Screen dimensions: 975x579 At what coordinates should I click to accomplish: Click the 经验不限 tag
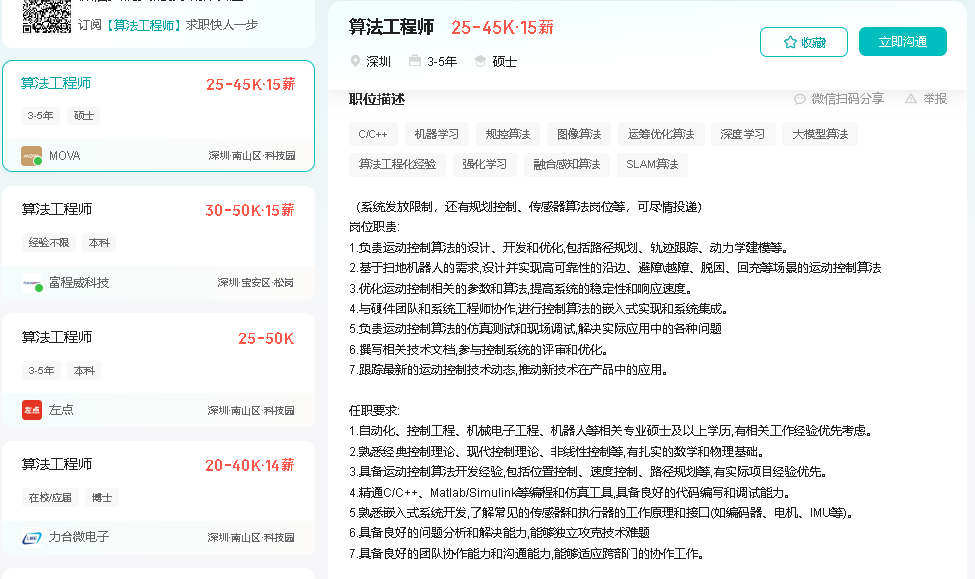coord(49,243)
